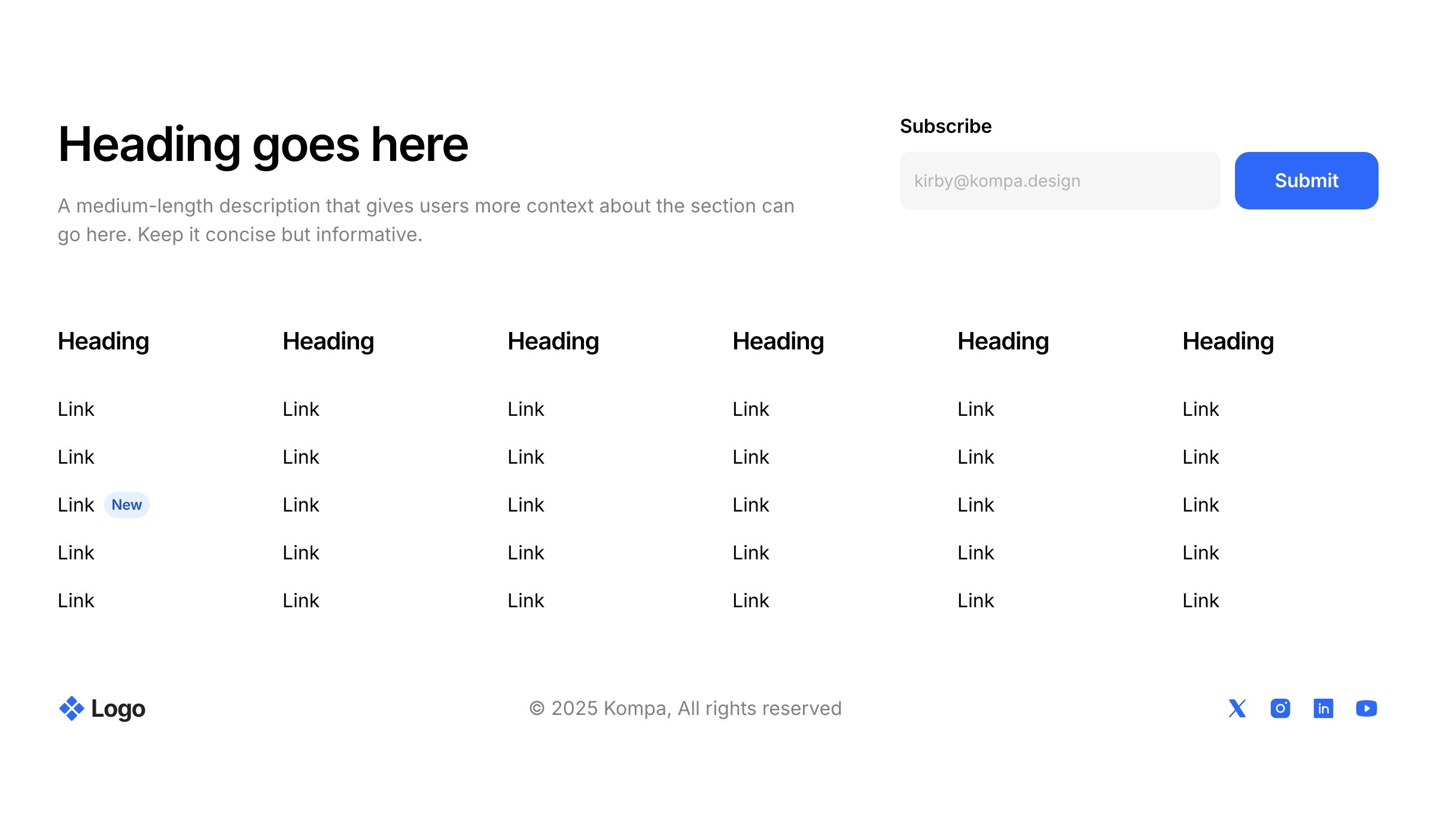1436x840 pixels.
Task: Click the LinkedIn icon in footer
Action: pyautogui.click(x=1323, y=708)
